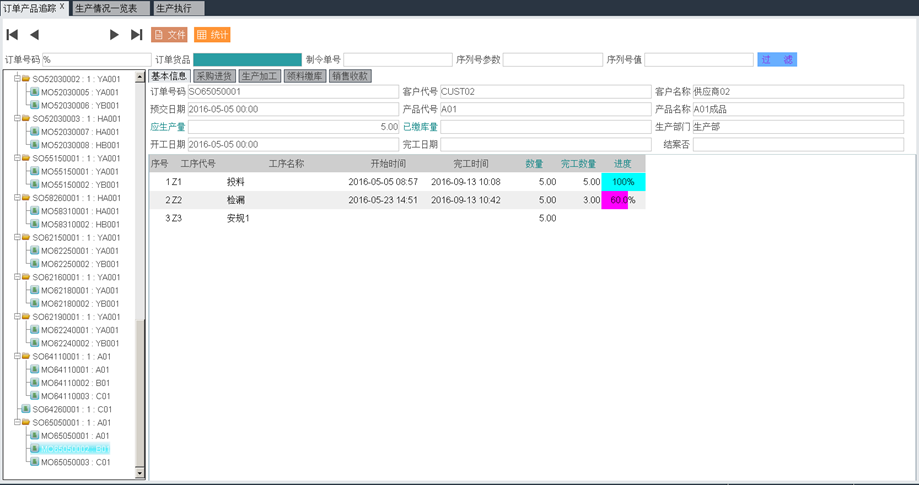This screenshot has width=919, height=485.
Task: Go to the previous record arrow
Action: coord(35,35)
